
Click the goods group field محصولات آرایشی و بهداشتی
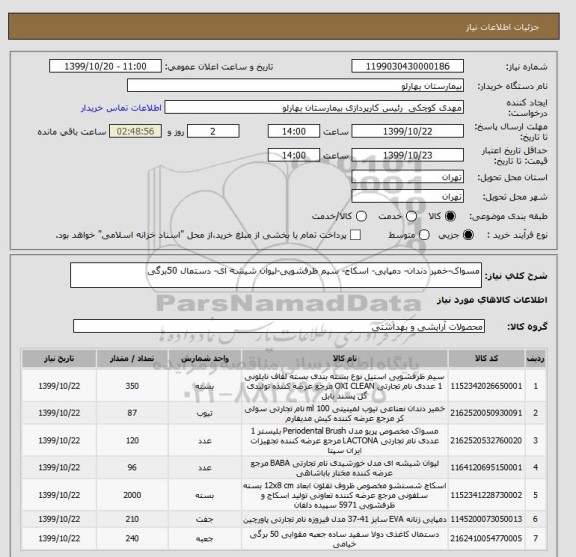[279, 326]
